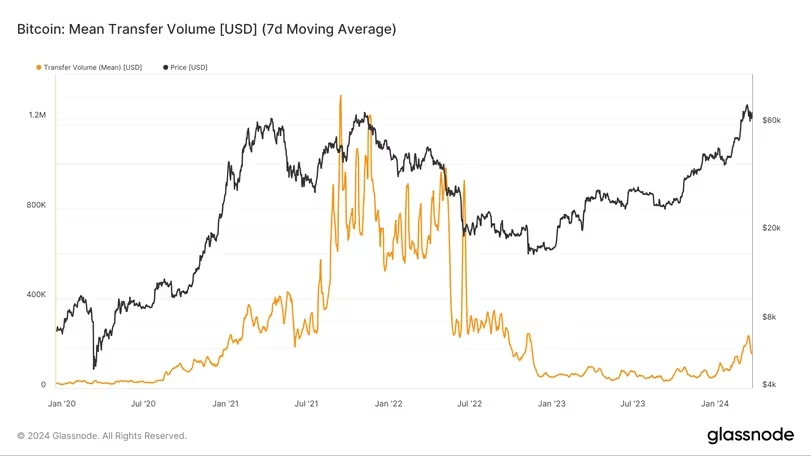Click the glassnode logo

coord(750,435)
